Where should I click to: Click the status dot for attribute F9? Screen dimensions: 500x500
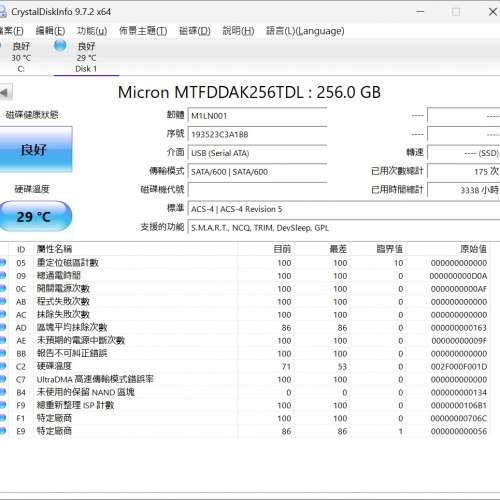point(3,405)
